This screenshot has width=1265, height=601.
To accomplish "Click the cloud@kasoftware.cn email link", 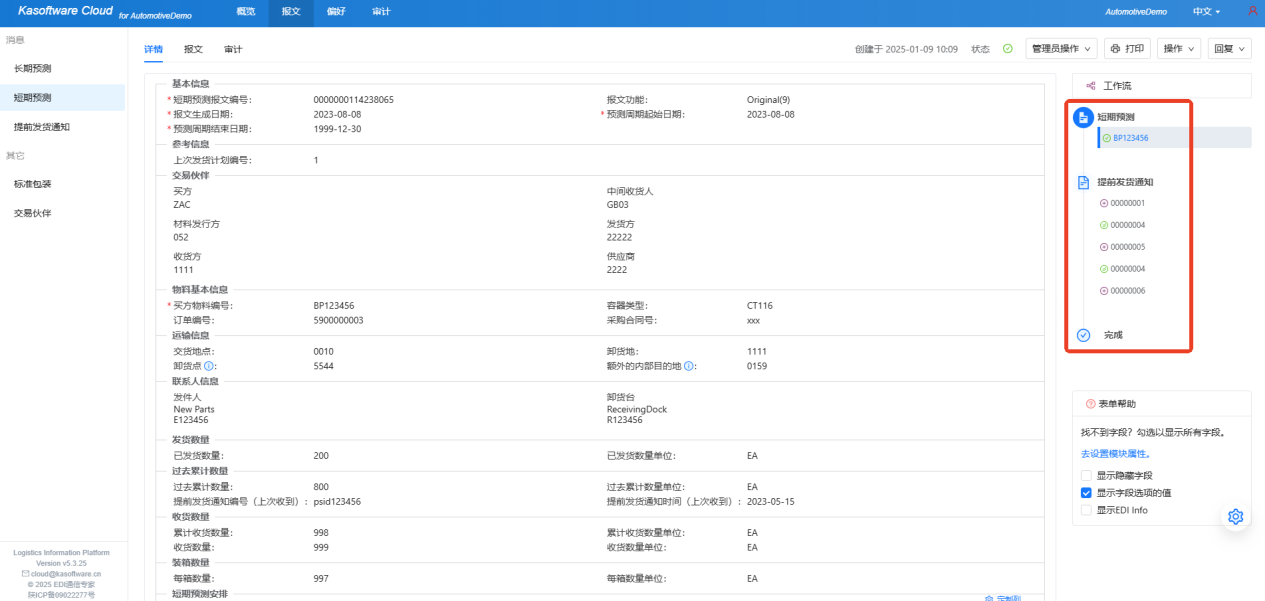I will point(65,574).
